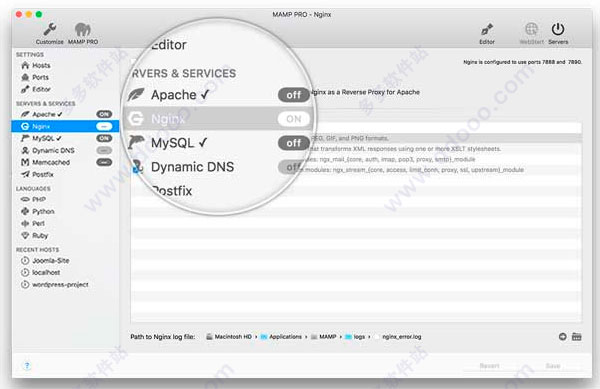
Task: Click 'Nginx as a Reverse Proxy for Apache' label
Action: [365, 92]
